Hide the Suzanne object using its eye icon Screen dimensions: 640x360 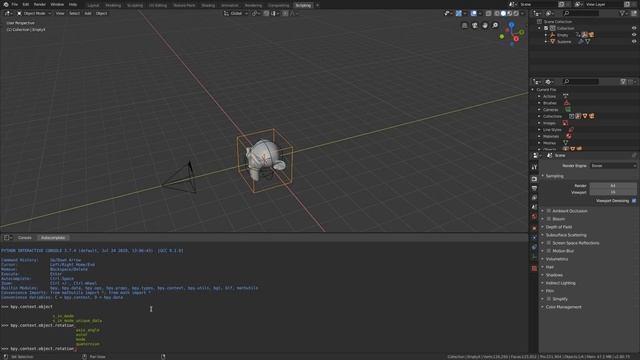pyautogui.click(x=634, y=41)
